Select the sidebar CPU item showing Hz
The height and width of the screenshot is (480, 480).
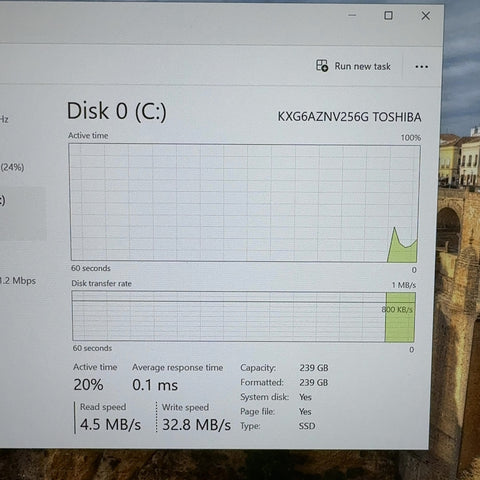4,119
